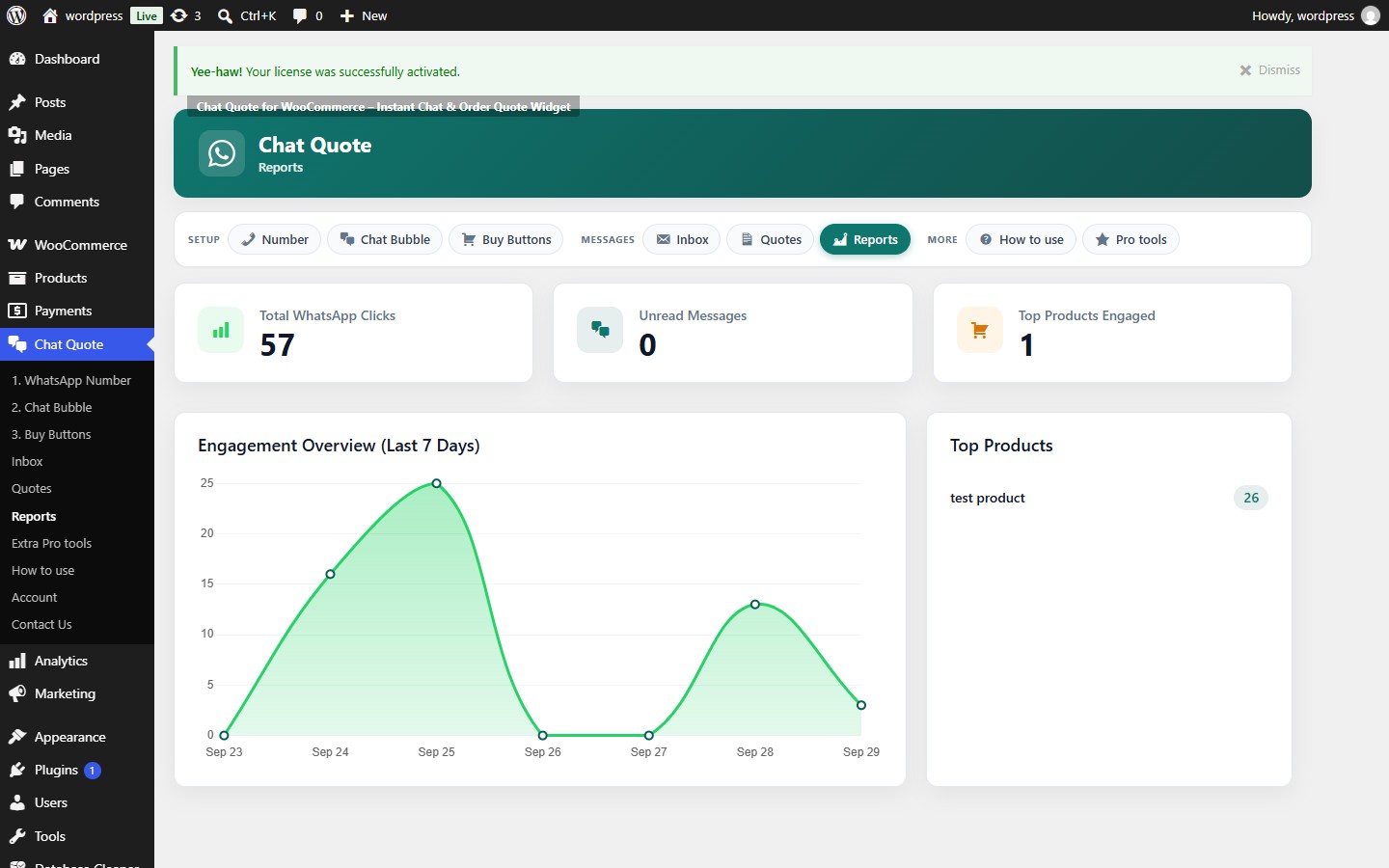Open 2. Chat Bubble submenu item
This screenshot has height=868, width=1389.
77,407
